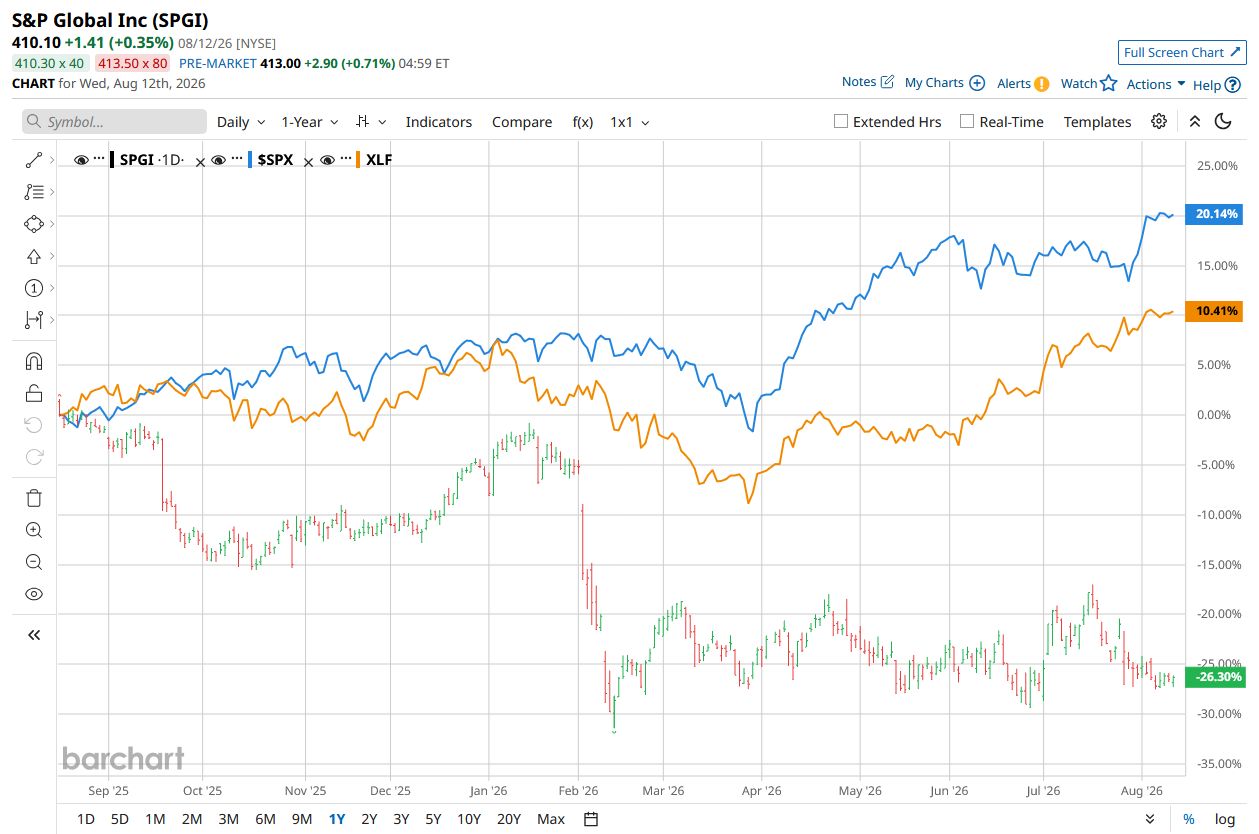Open the calendar date range picker
This screenshot has height=834, width=1259.
pos(591,819)
